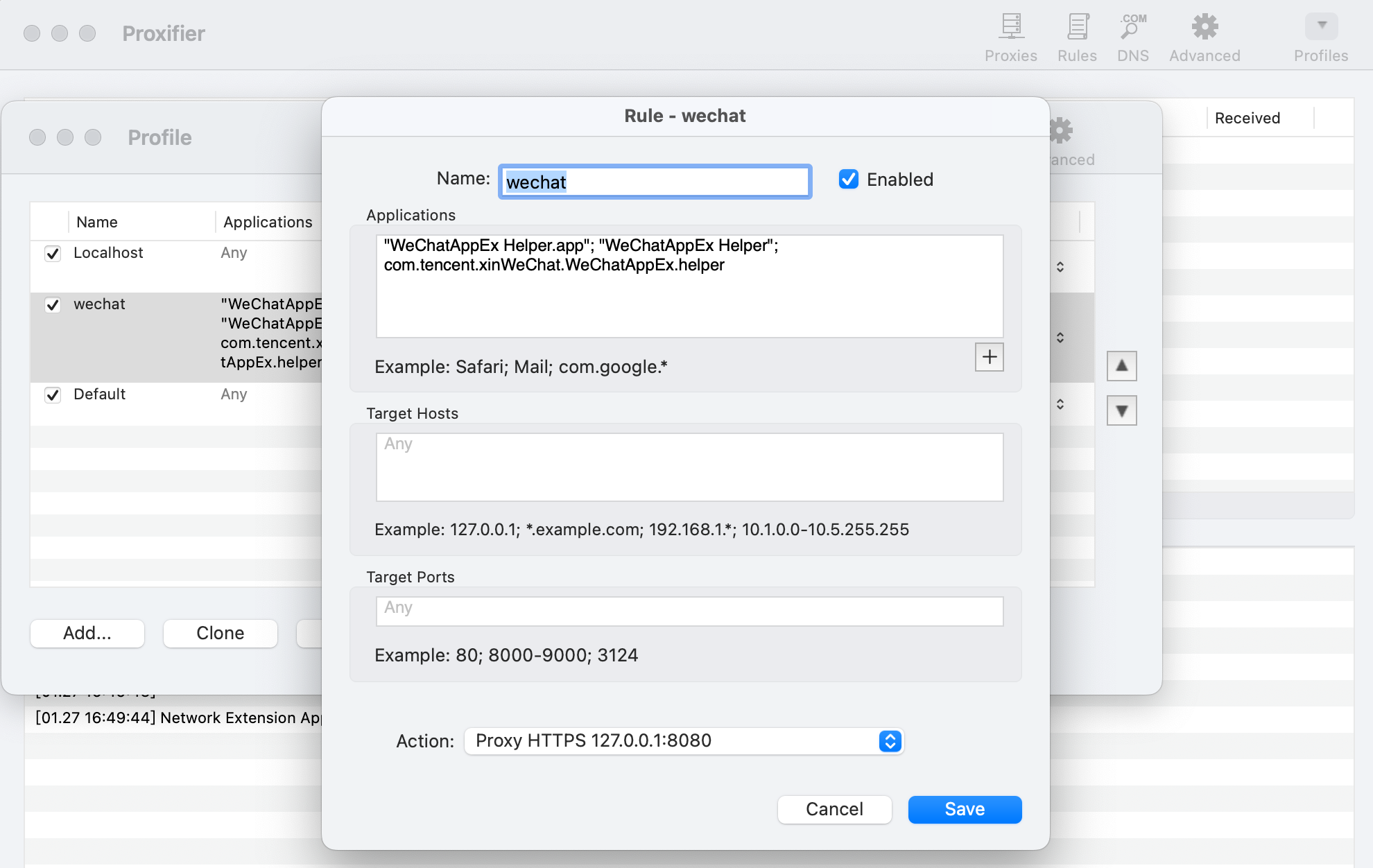The width and height of the screenshot is (1373, 868).
Task: Save the wechat rule
Action: [964, 809]
